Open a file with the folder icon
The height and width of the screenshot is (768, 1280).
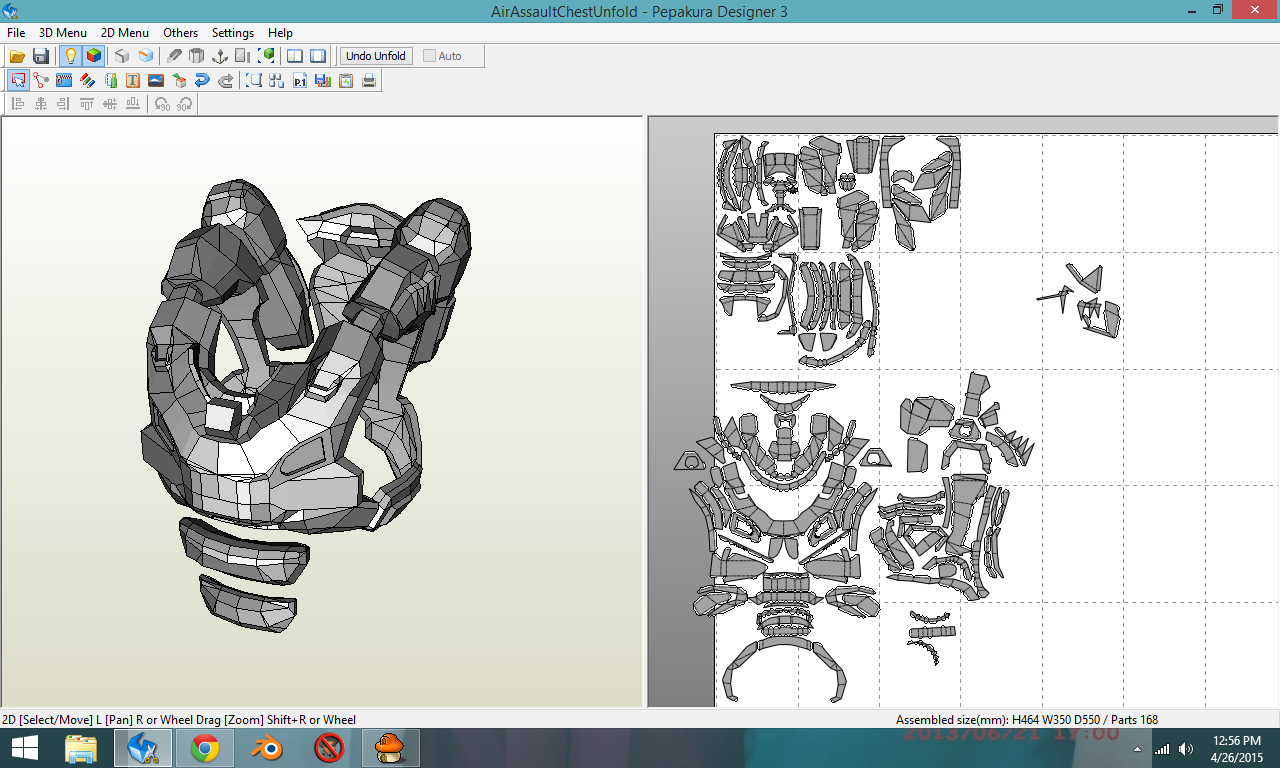[x=18, y=56]
